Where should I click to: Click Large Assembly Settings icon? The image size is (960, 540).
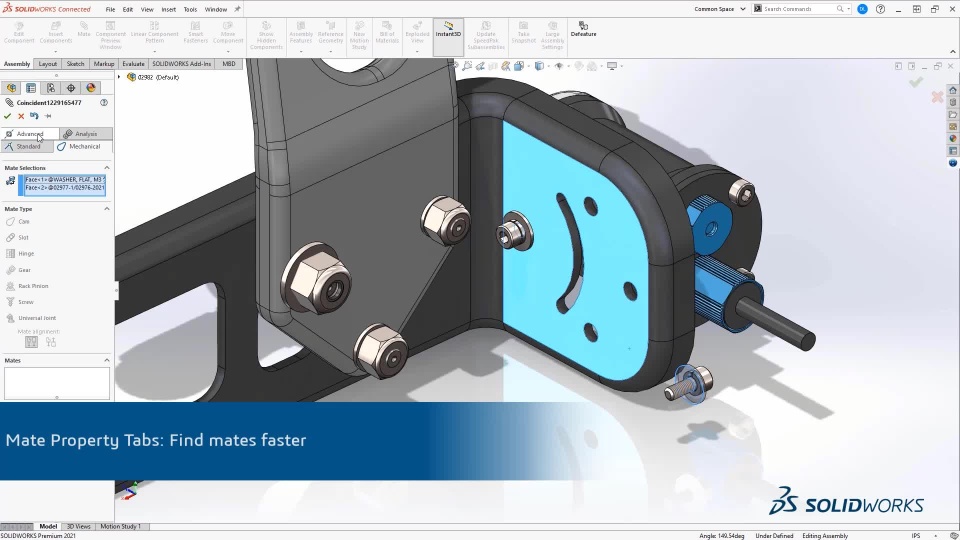tap(552, 26)
